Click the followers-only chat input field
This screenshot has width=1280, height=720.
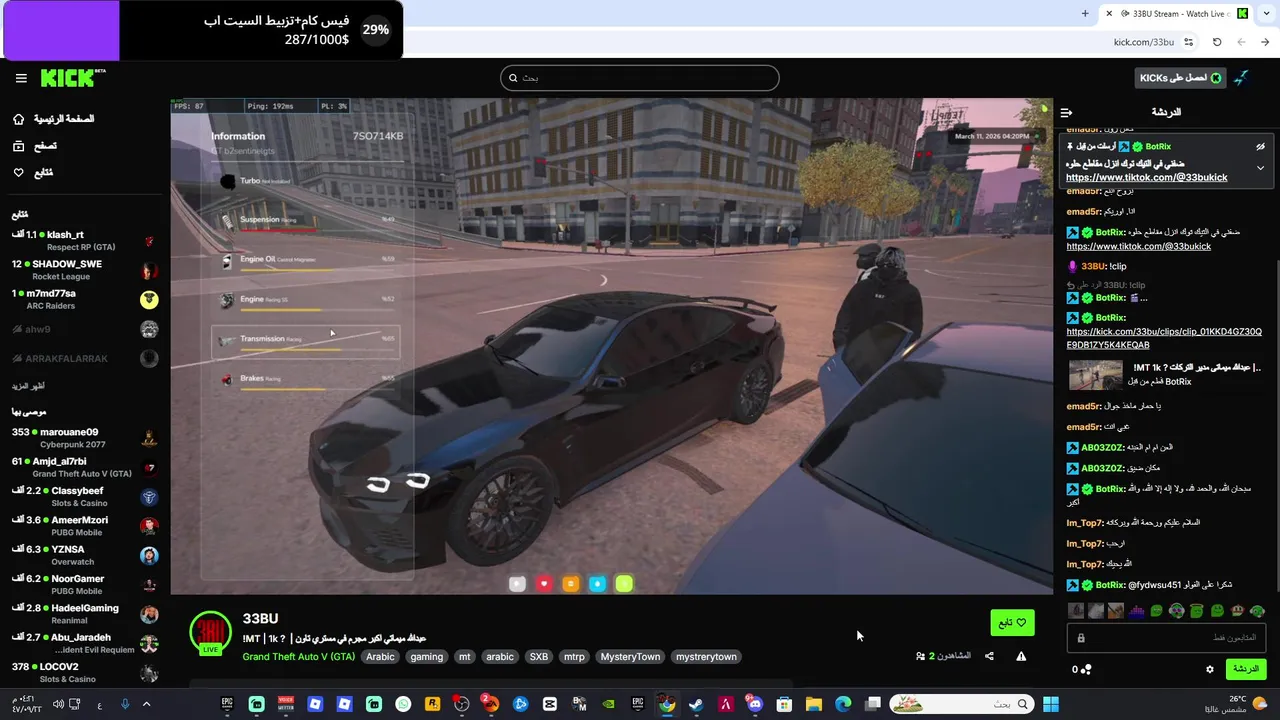1168,638
